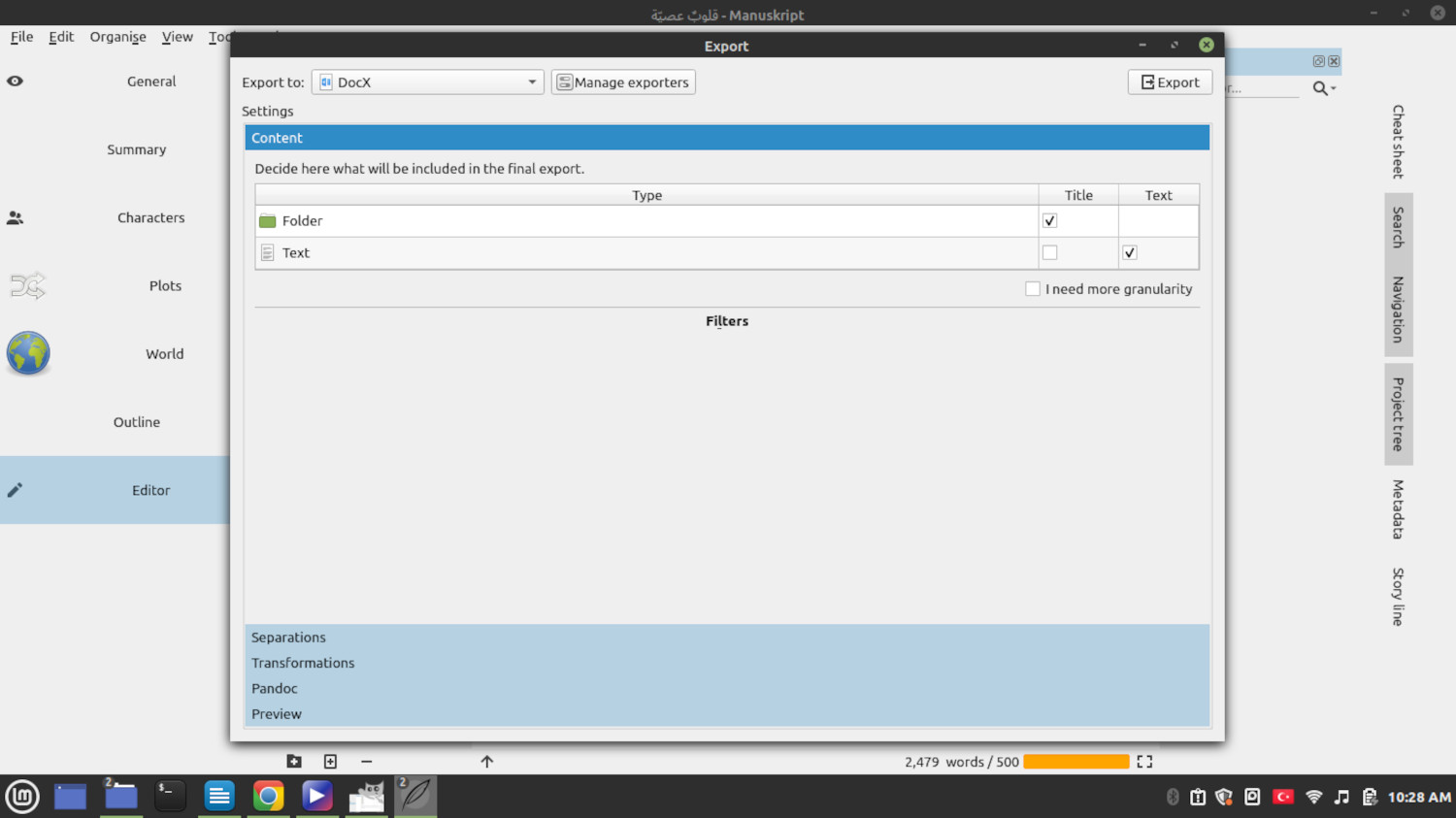Expand the Preview settings section
The image size is (1456, 818).
coord(727,713)
